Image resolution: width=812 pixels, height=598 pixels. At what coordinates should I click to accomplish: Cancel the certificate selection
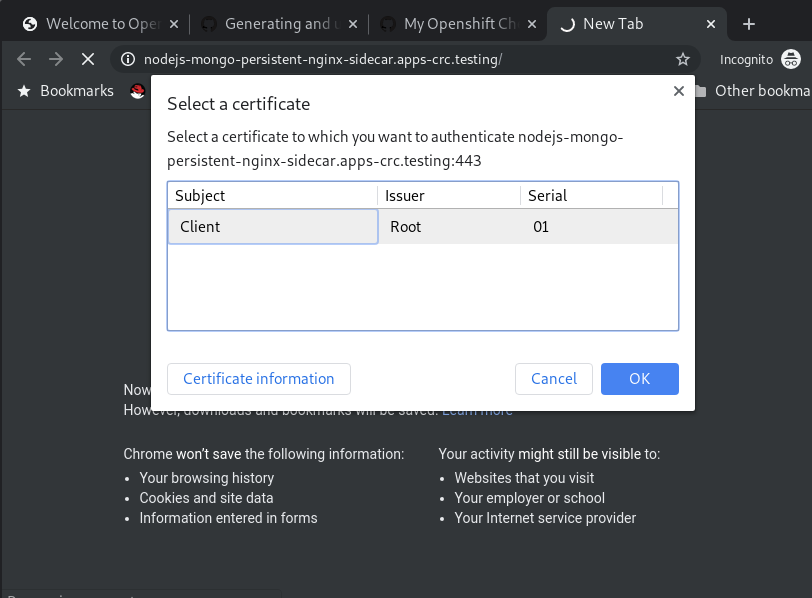pos(554,379)
